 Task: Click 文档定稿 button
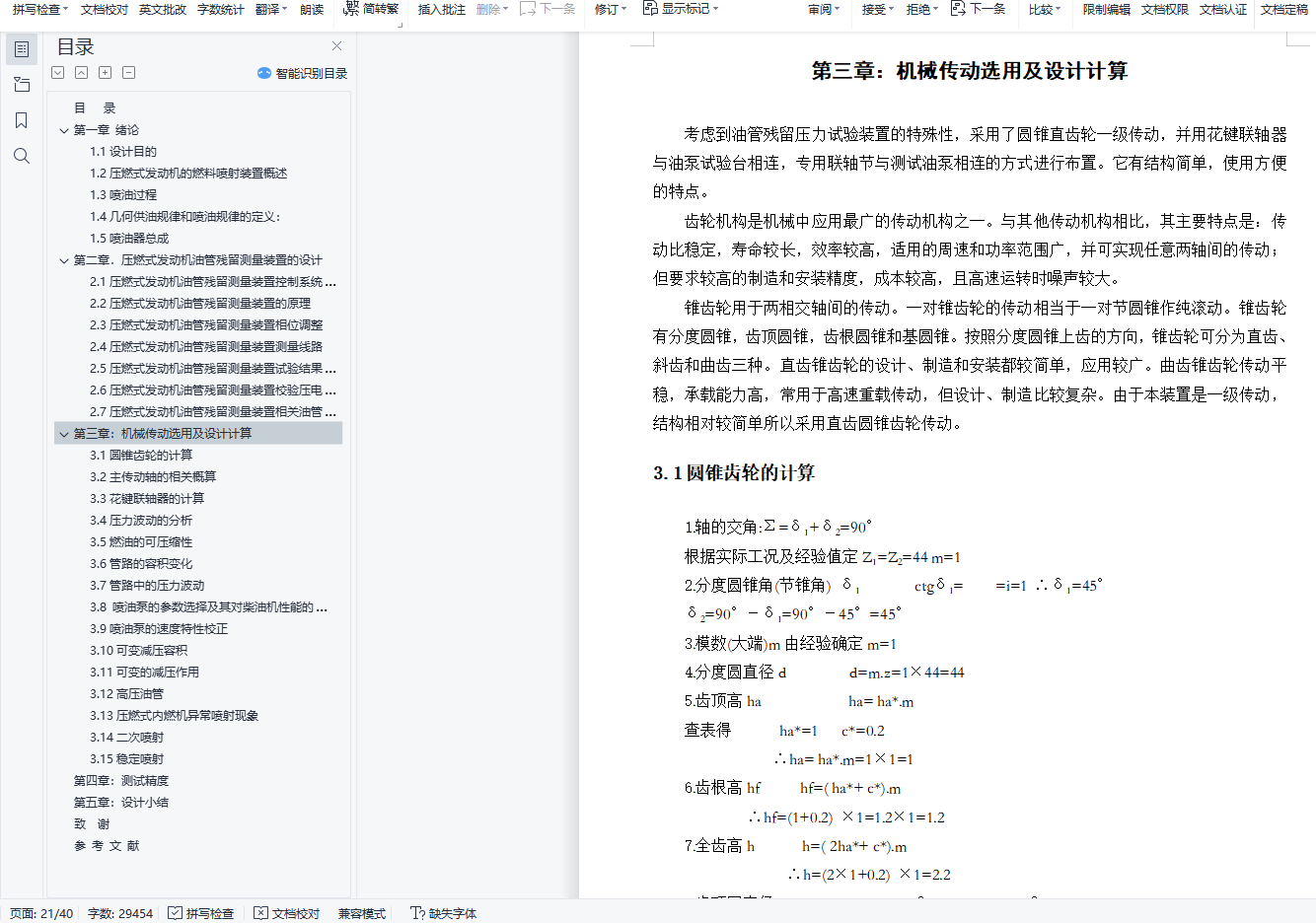(x=1284, y=9)
